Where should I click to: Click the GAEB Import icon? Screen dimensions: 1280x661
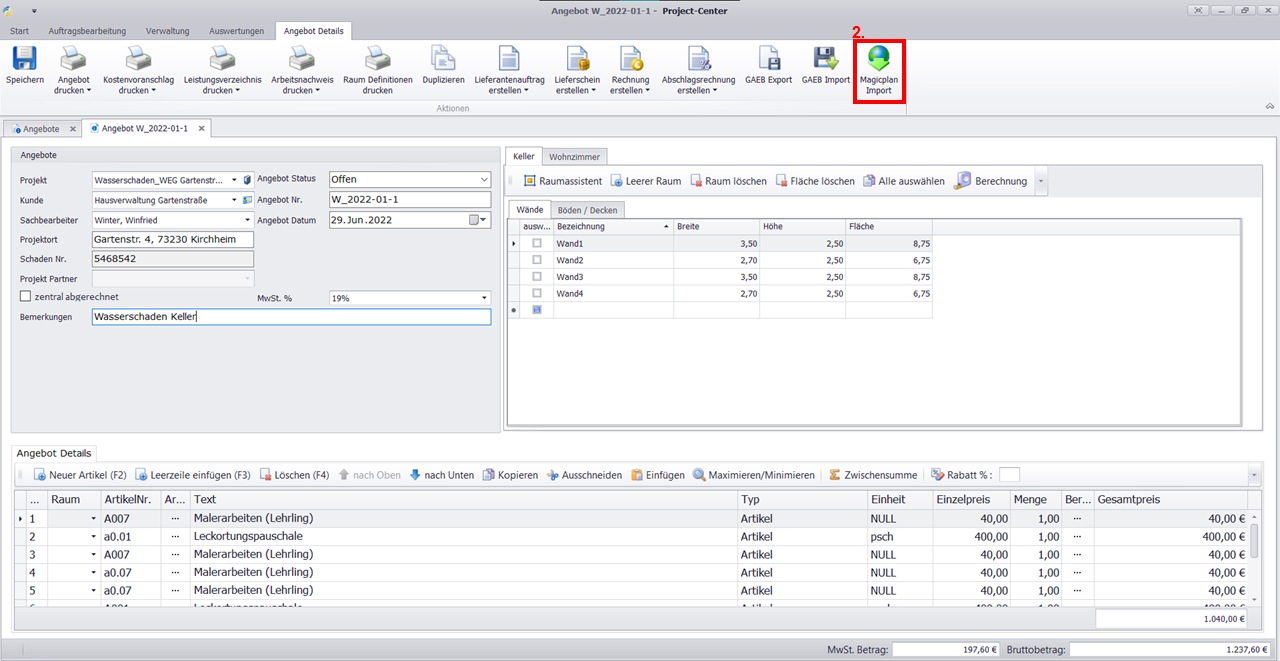(x=825, y=58)
